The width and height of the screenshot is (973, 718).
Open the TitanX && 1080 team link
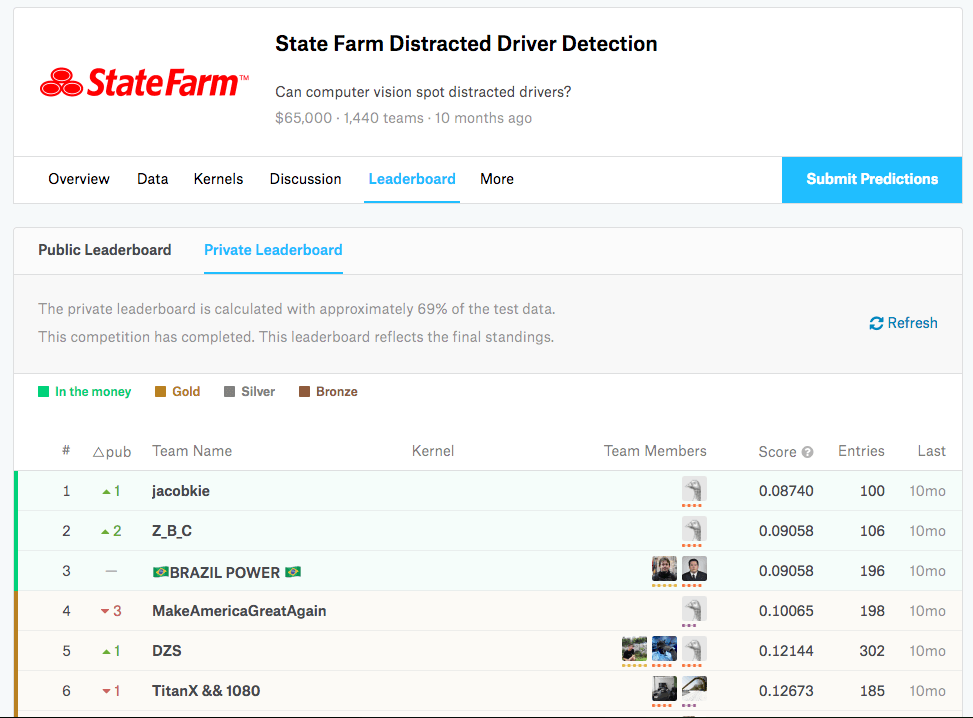[206, 691]
